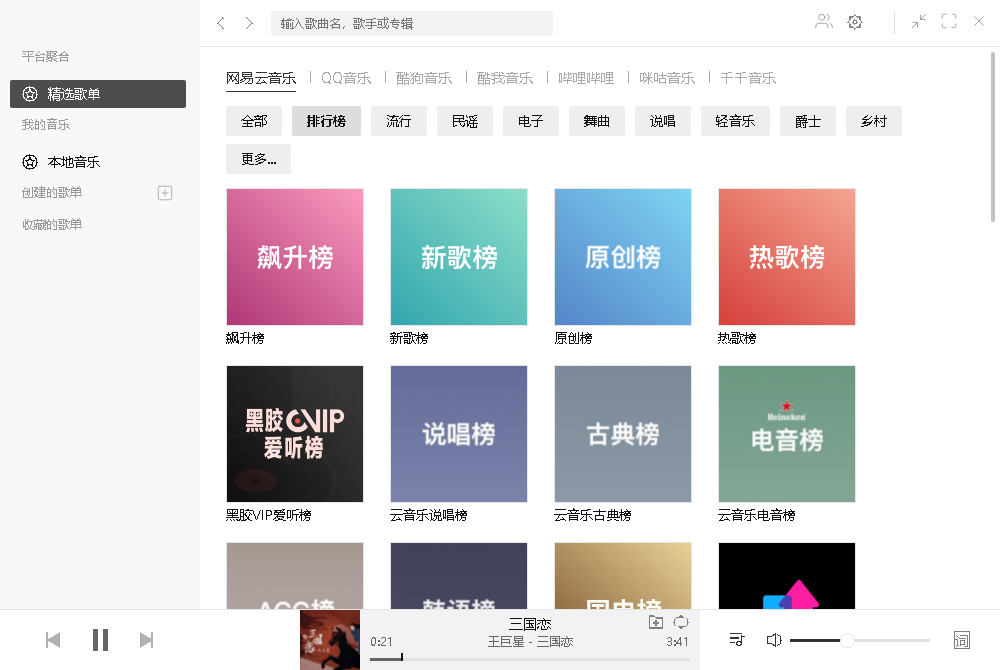
Task: Click the now playing album cover
Action: point(330,640)
